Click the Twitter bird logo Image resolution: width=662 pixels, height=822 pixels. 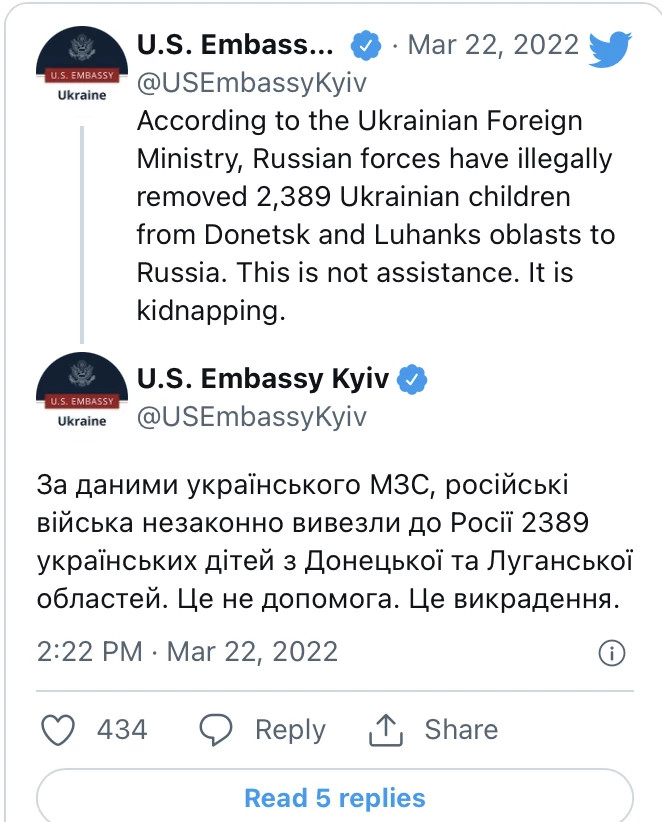610,49
